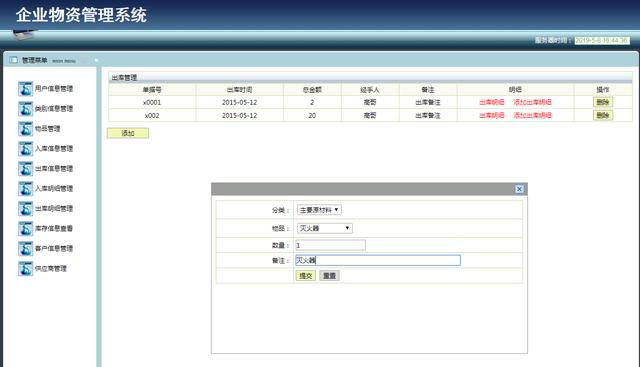Click the icon next to 类别信息管理
Viewport: 640px width, 367px height.
point(25,109)
